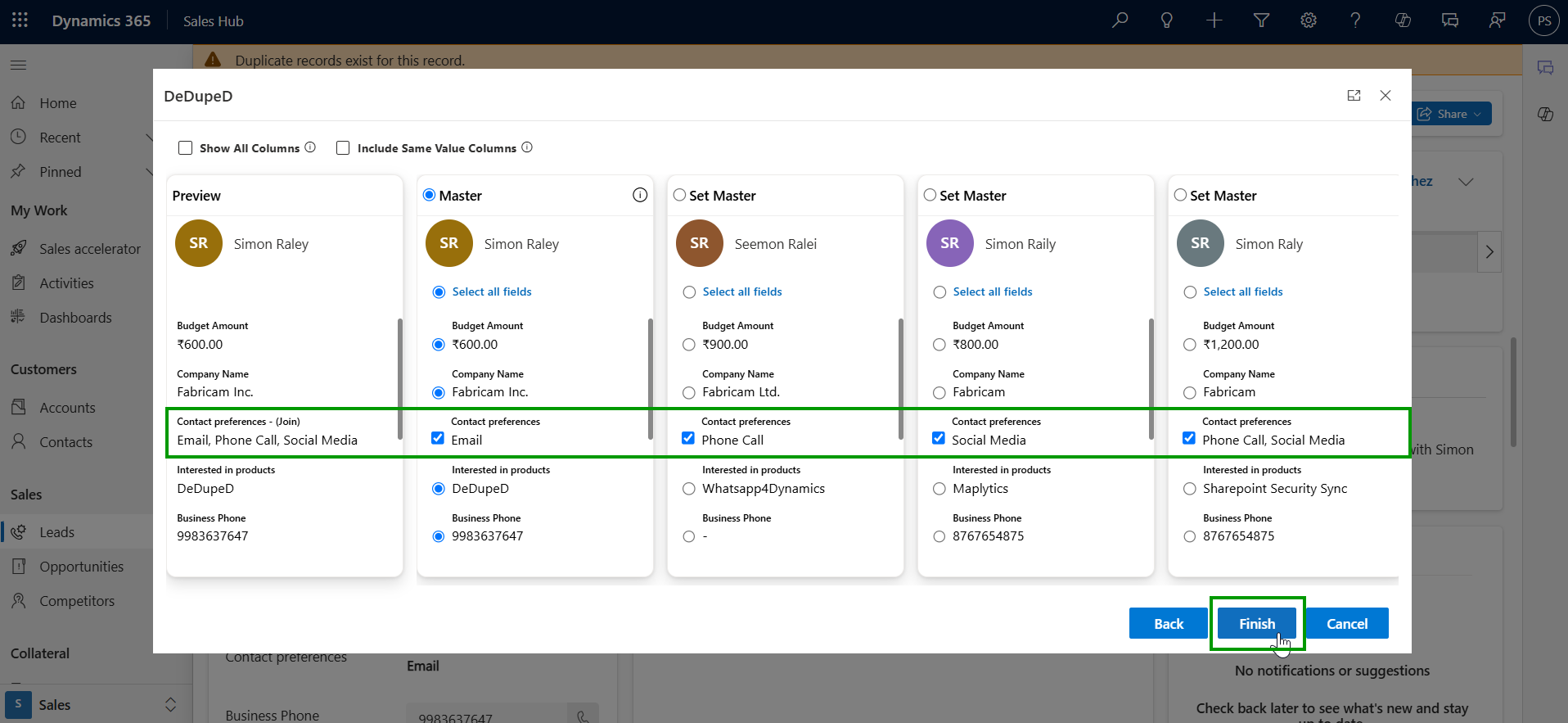Set Seemon Ralei as Master record
The image size is (1568, 723).
(x=679, y=195)
